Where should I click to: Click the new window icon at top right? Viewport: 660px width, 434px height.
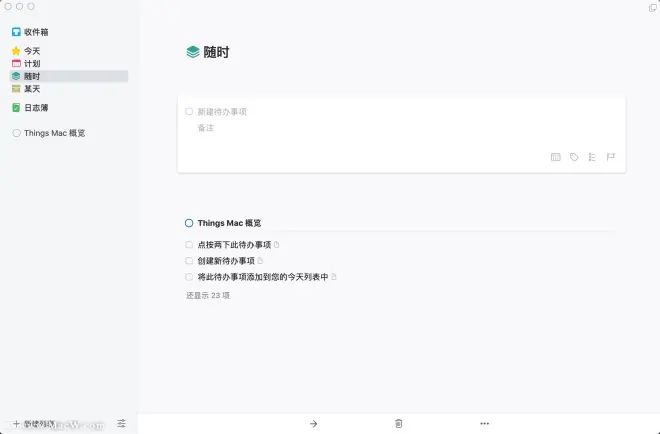coord(653,7)
